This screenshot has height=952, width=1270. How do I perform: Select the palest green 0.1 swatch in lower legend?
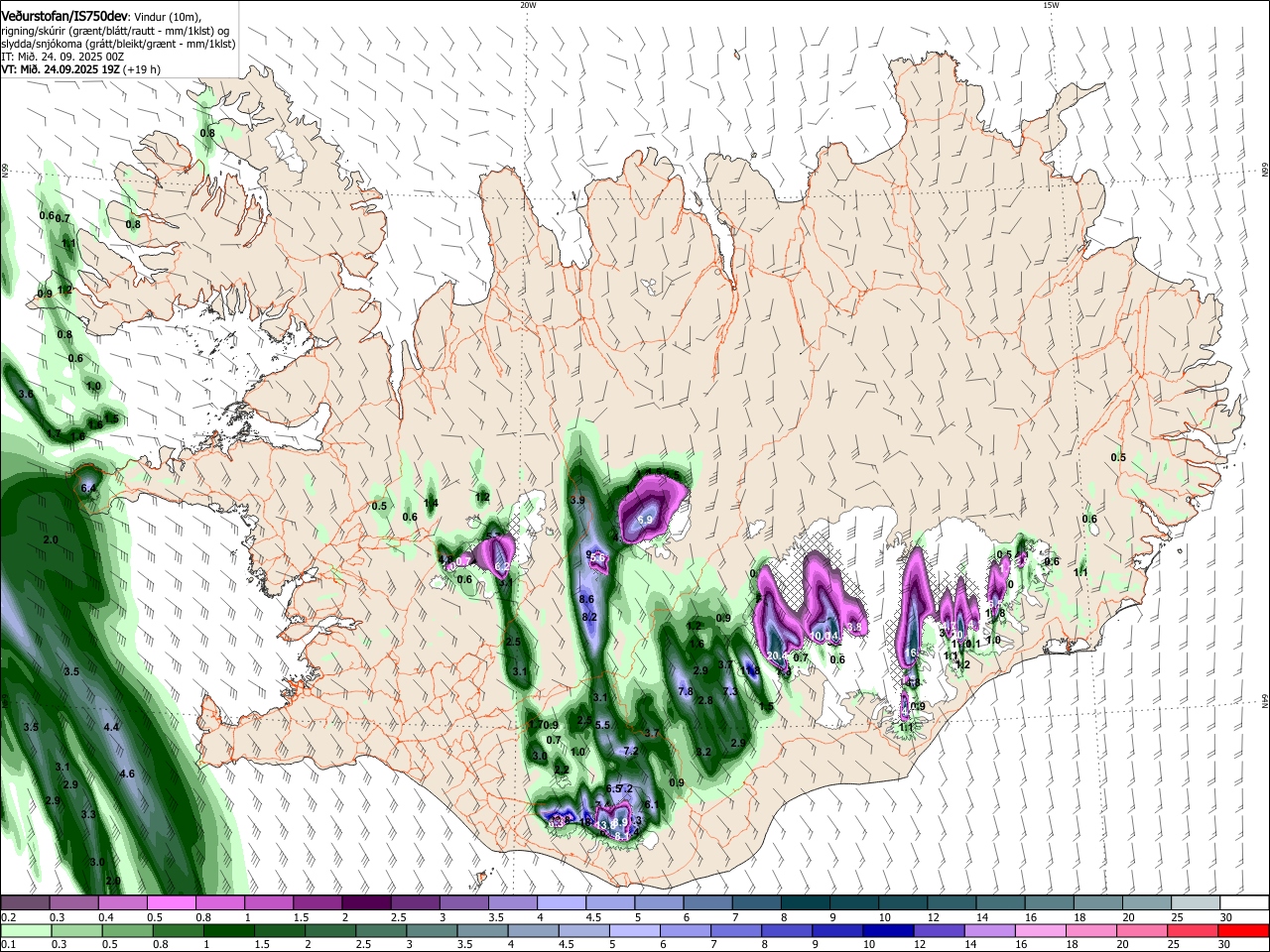pyautogui.click(x=26, y=930)
